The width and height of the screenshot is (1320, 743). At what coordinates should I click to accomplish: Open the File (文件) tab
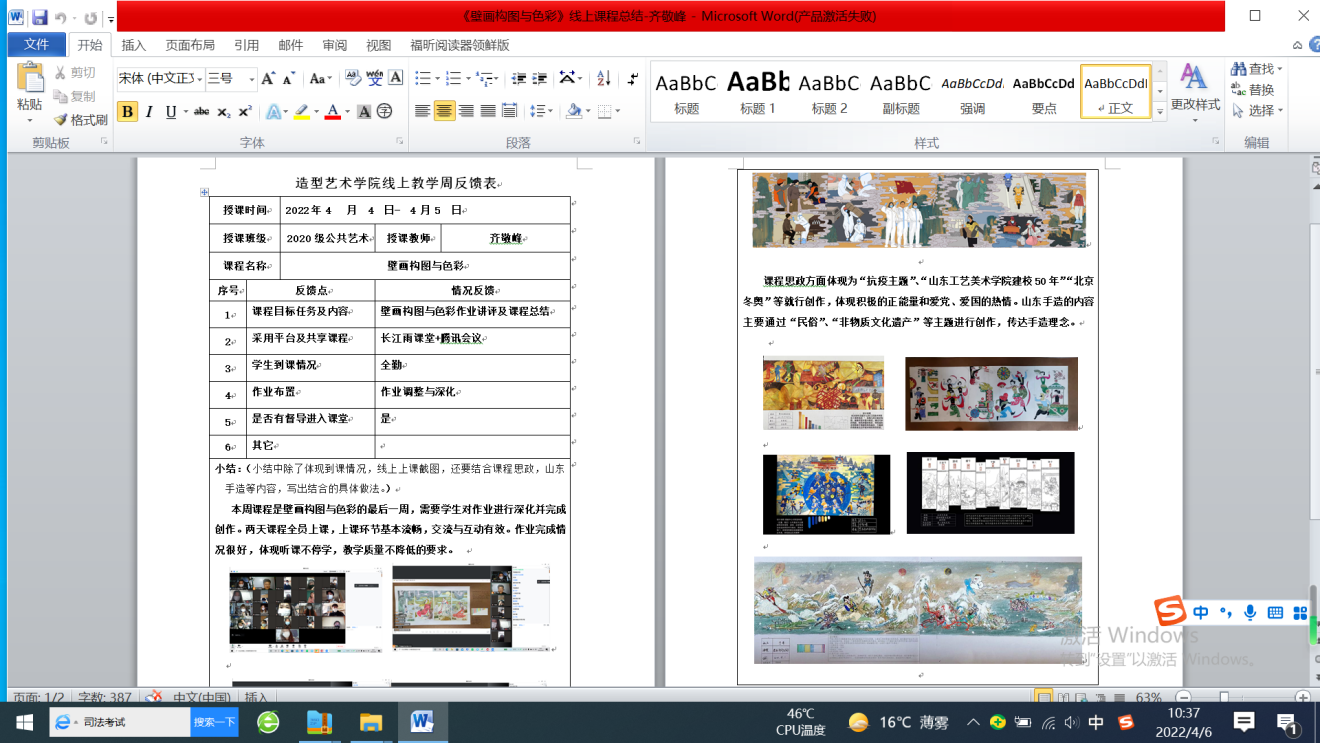click(36, 45)
